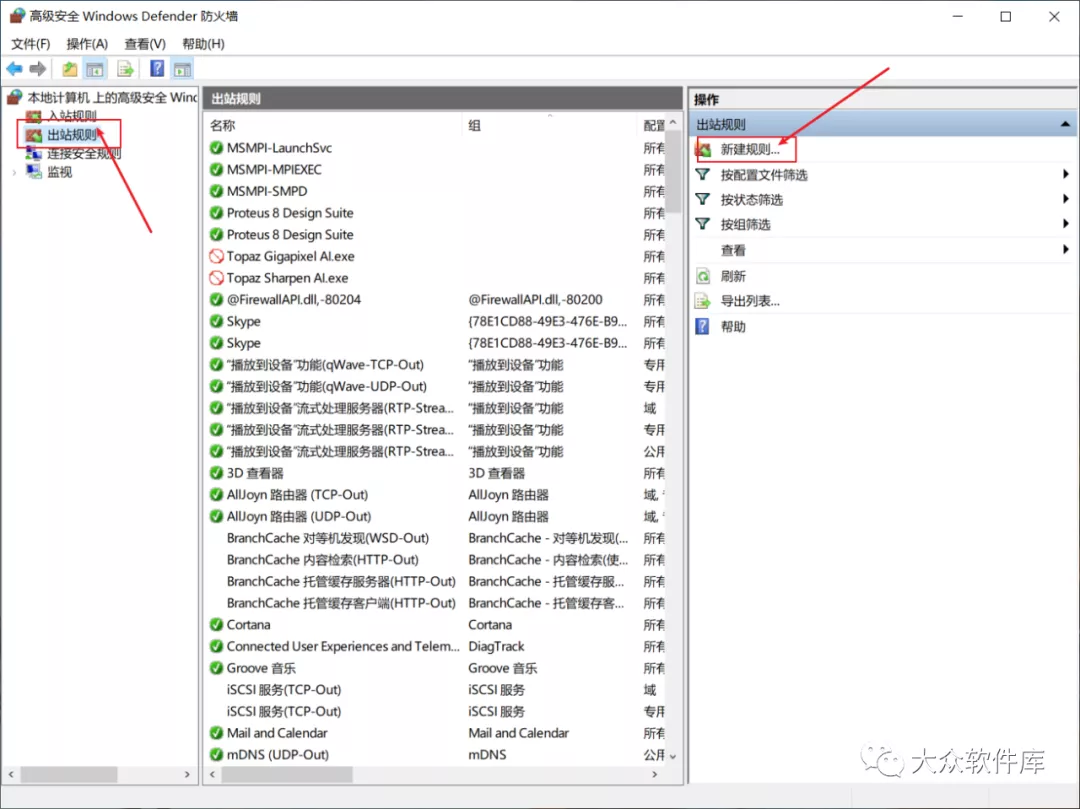1080x809 pixels.
Task: Click the Up one level folder icon
Action: pyautogui.click(x=69, y=69)
